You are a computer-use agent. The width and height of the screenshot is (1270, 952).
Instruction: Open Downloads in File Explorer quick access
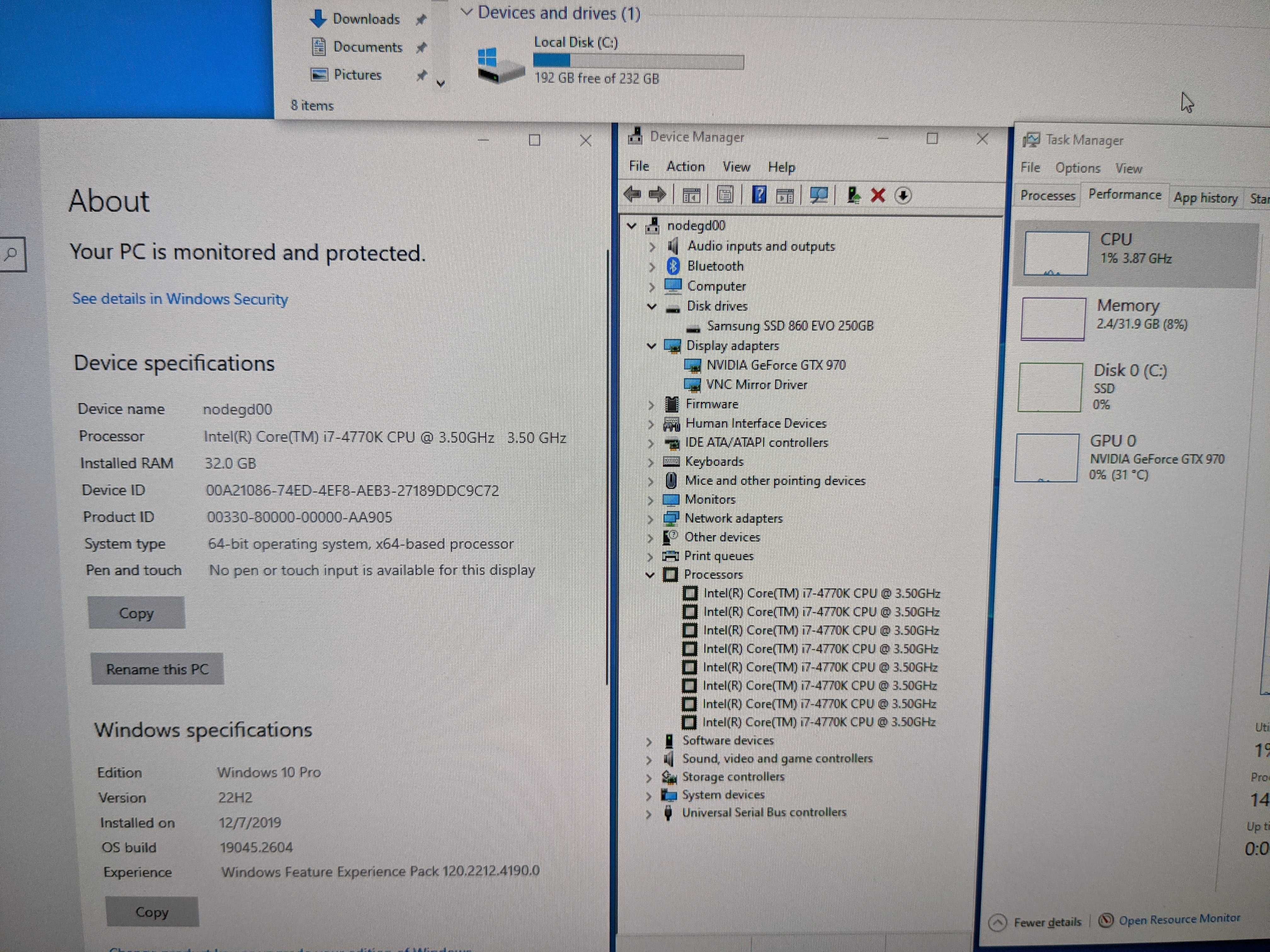coord(366,19)
